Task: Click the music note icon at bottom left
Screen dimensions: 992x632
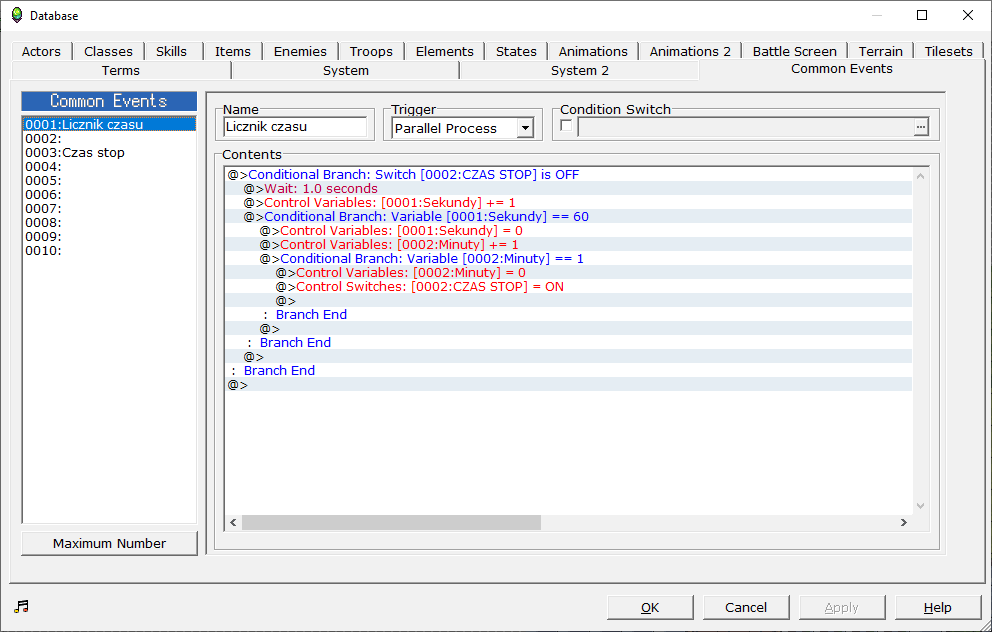Action: tap(22, 607)
